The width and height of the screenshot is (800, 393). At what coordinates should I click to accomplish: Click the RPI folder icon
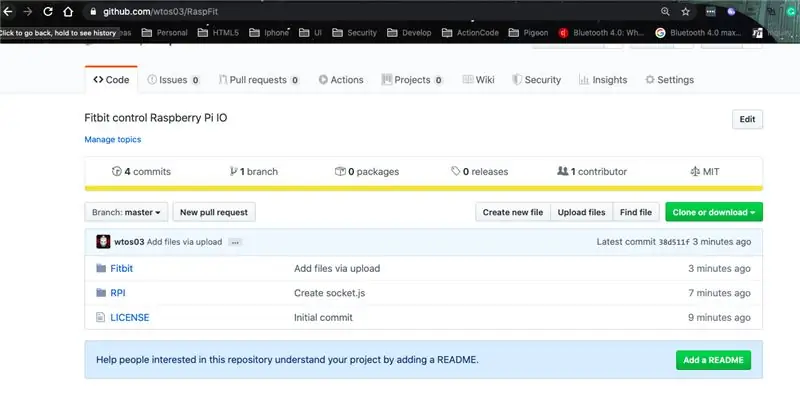(101, 293)
